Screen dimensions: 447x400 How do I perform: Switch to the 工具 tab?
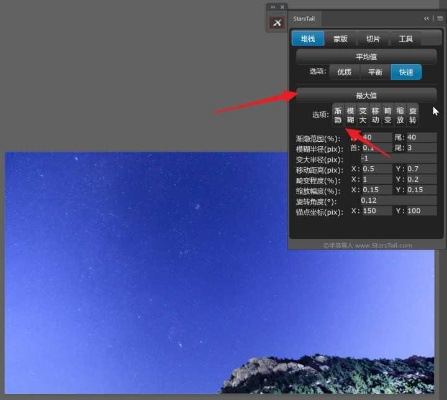tap(405, 39)
